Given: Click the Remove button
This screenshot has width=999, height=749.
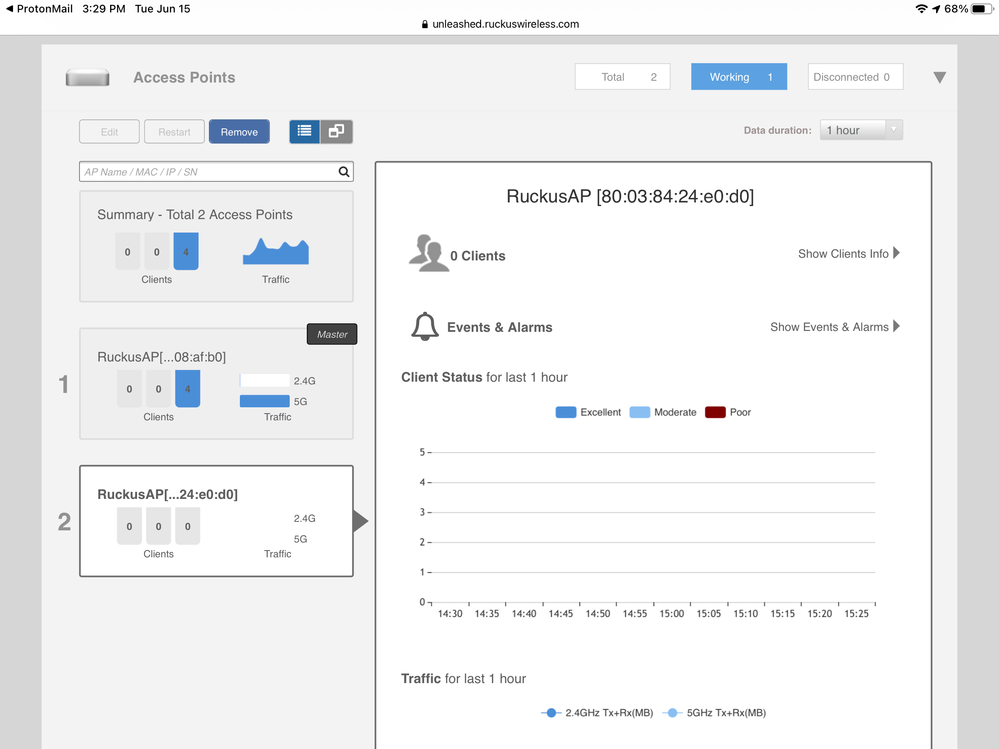Looking at the screenshot, I should click(x=239, y=131).
